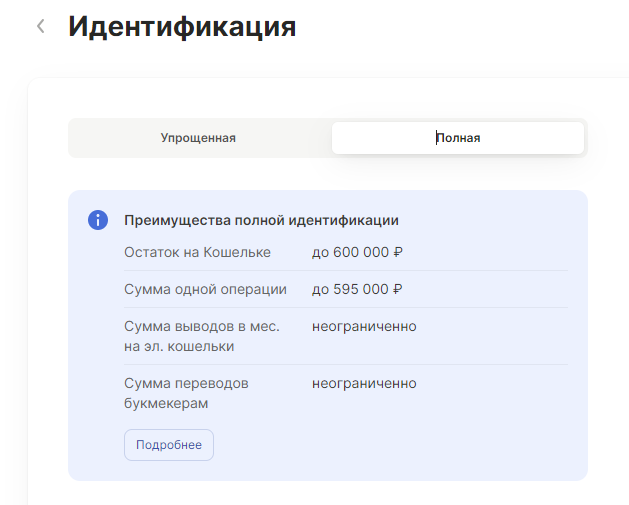Select the Остаток на Кошельке label

pos(197,252)
